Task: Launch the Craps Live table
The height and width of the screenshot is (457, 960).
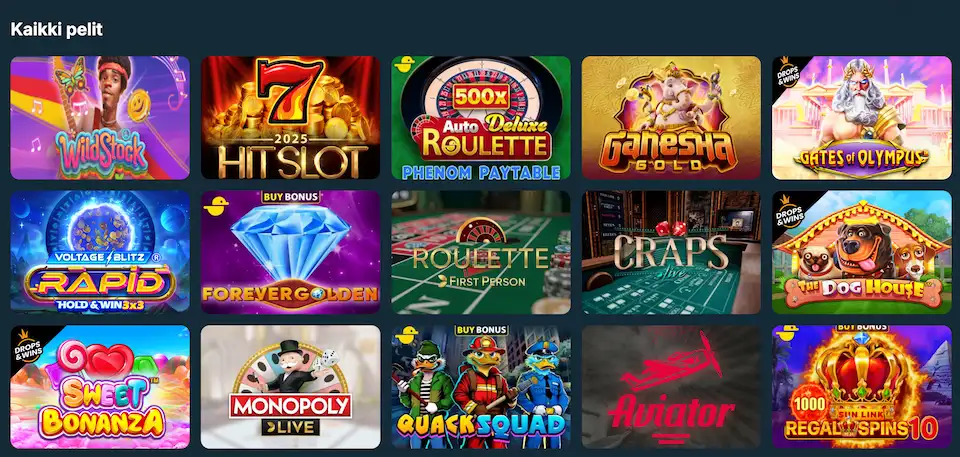Action: pos(671,252)
